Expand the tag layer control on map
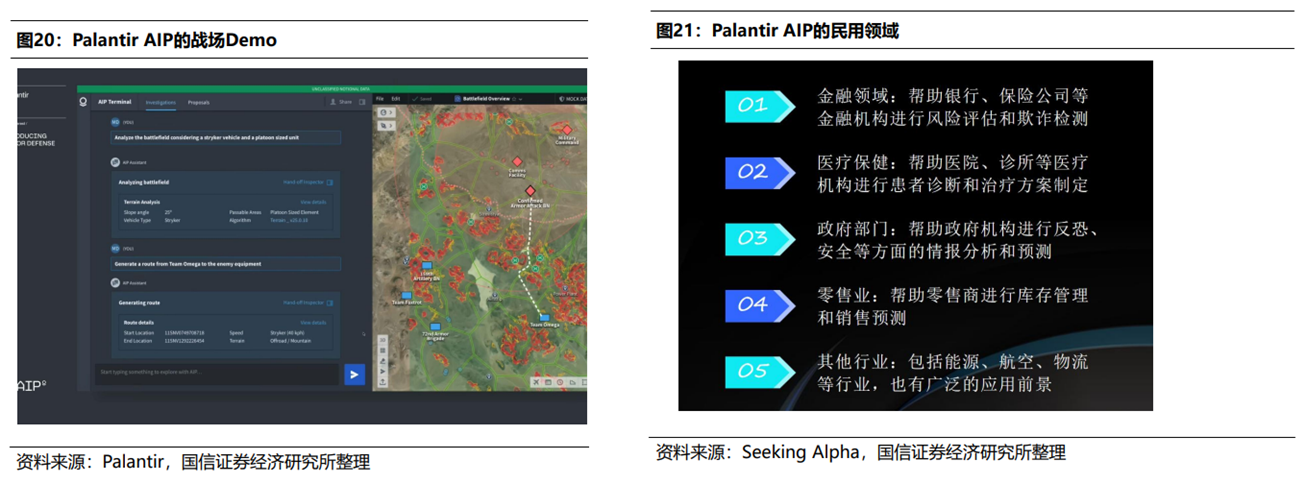The width and height of the screenshot is (1306, 484). point(386,126)
